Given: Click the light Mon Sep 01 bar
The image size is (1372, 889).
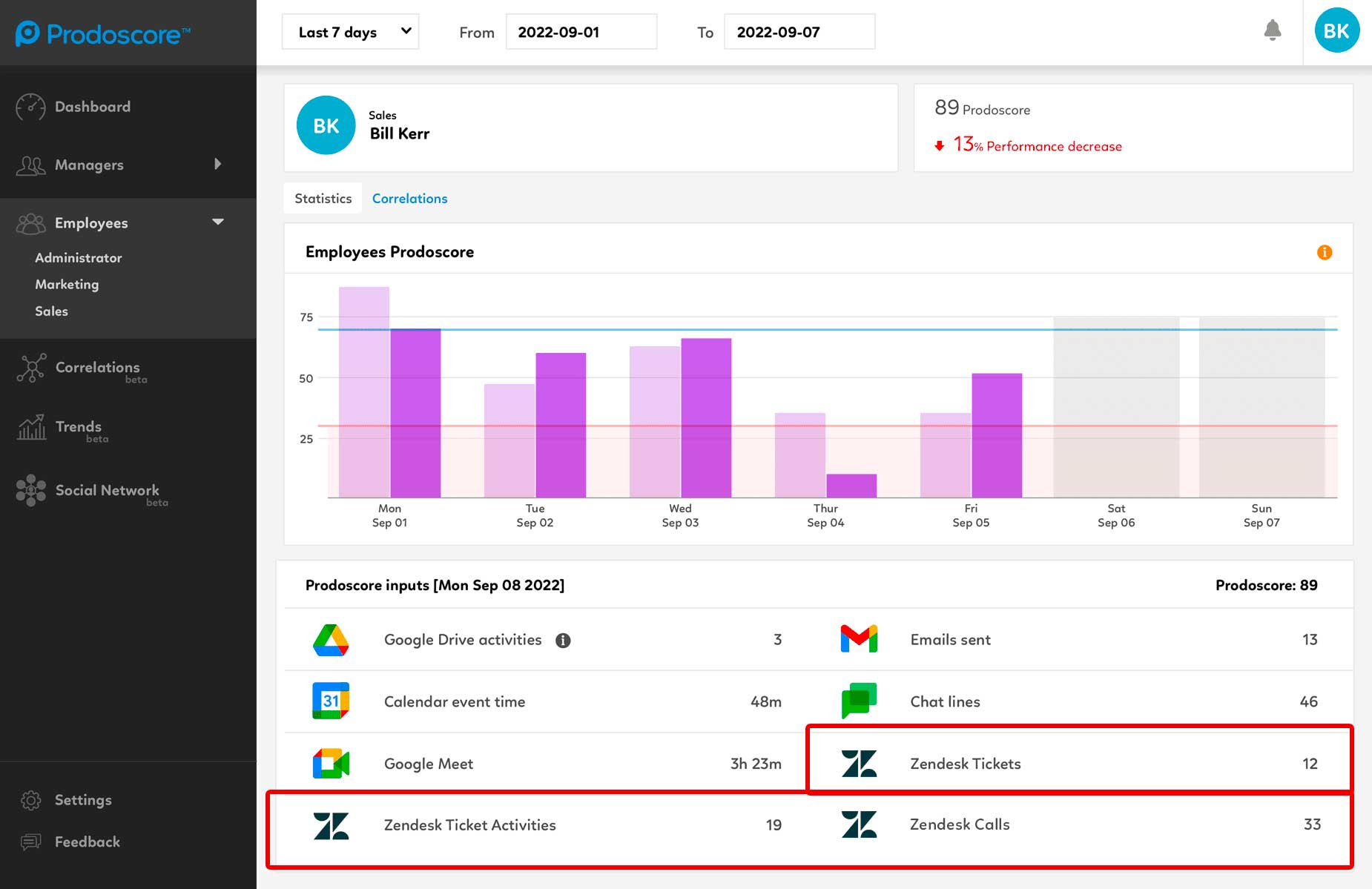Looking at the screenshot, I should coord(364,392).
